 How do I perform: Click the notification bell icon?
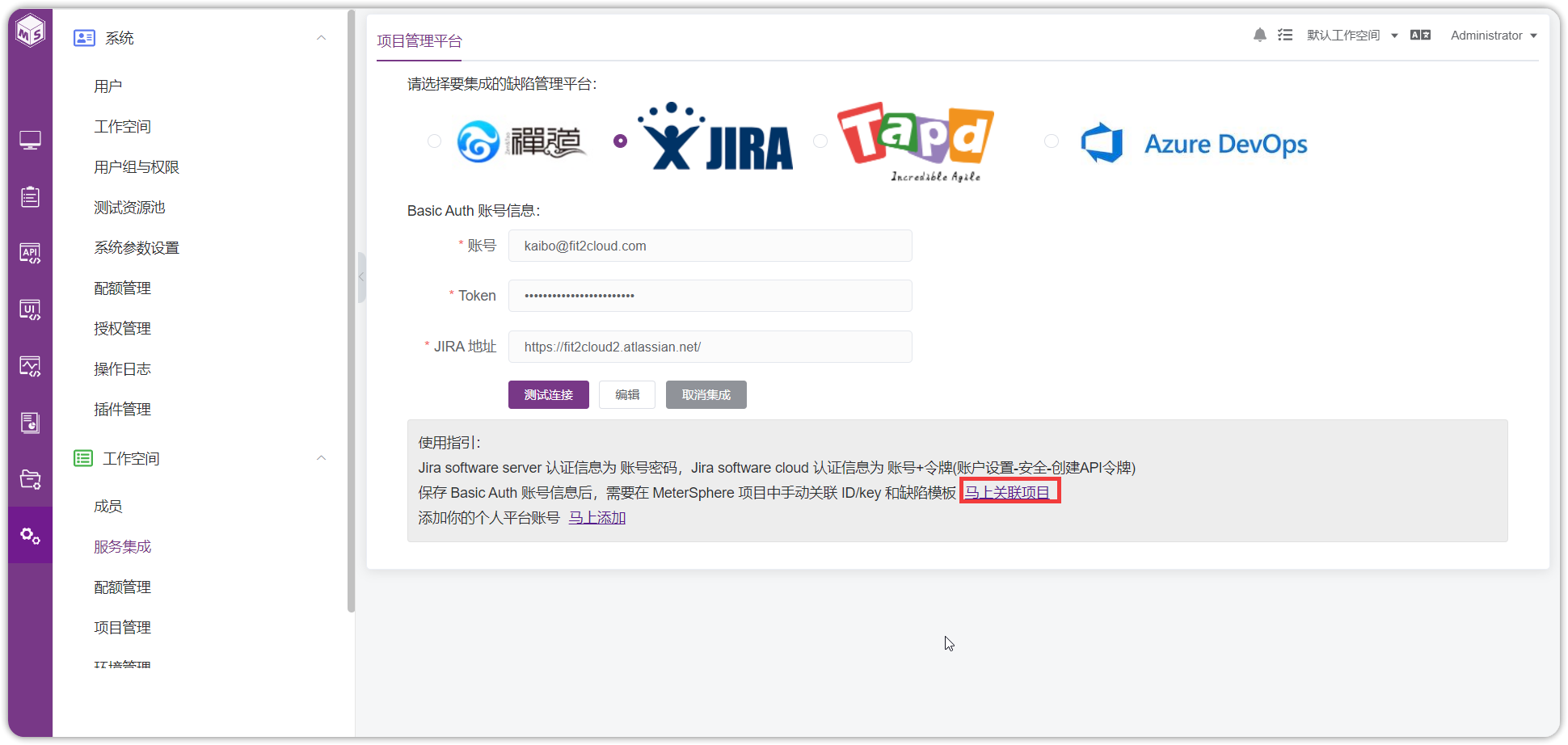tap(1259, 35)
